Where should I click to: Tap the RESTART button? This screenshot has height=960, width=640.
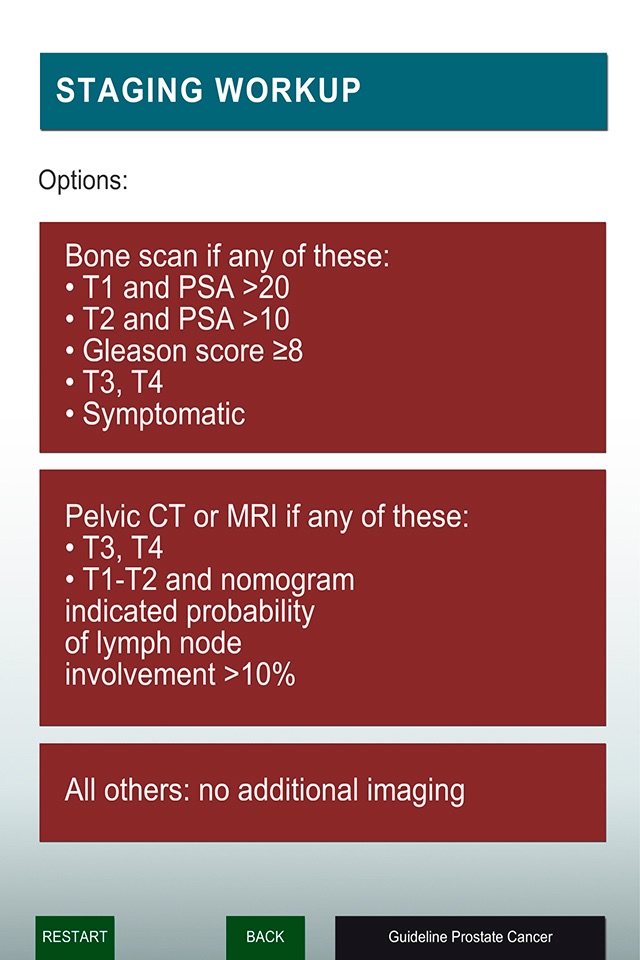point(75,937)
